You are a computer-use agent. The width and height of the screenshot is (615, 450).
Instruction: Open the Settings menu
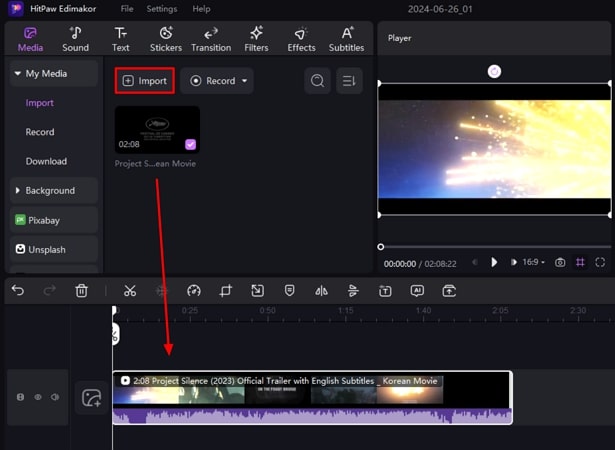pos(162,9)
